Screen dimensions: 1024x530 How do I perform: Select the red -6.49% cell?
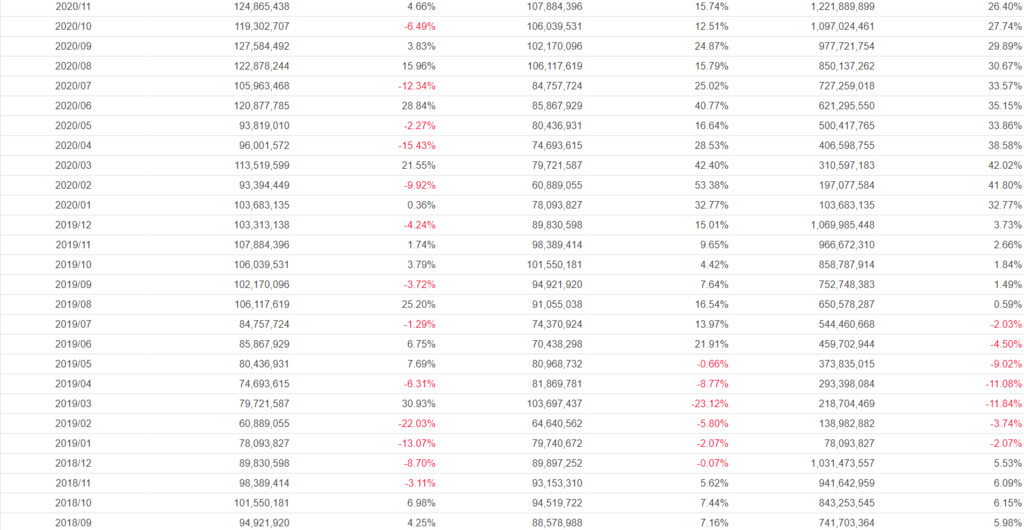pos(416,26)
